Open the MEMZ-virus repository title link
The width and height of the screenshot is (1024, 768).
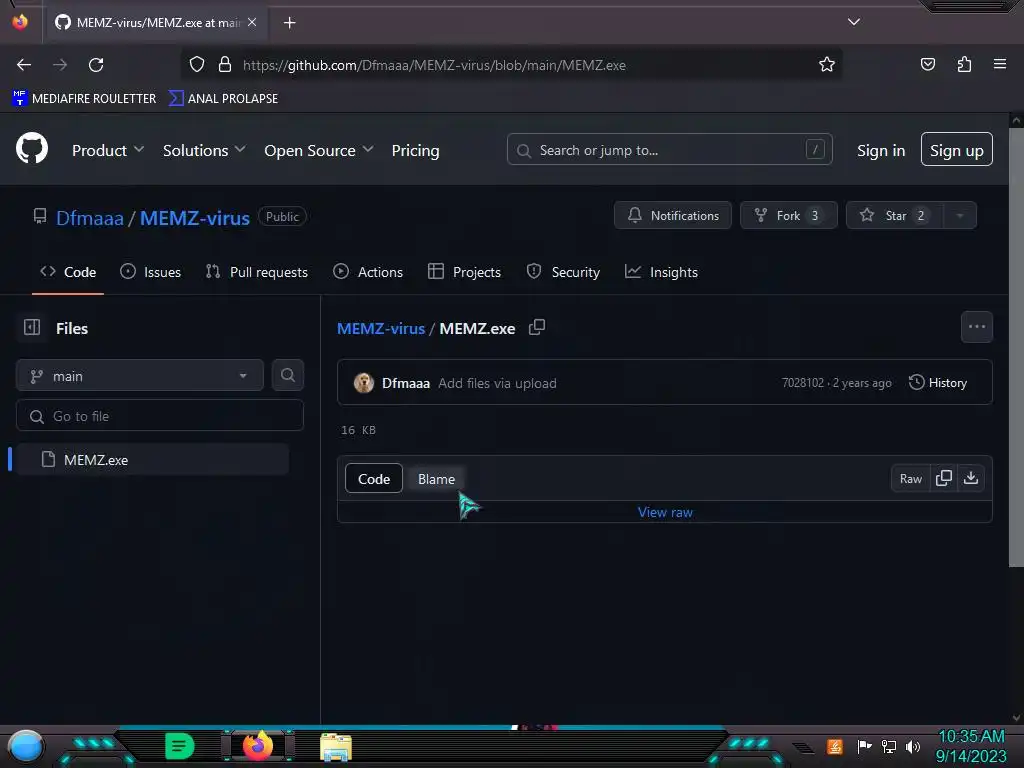pyautogui.click(x=195, y=217)
